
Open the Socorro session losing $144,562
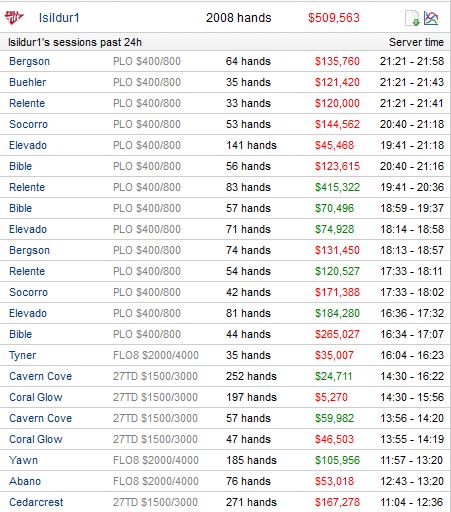(29, 124)
